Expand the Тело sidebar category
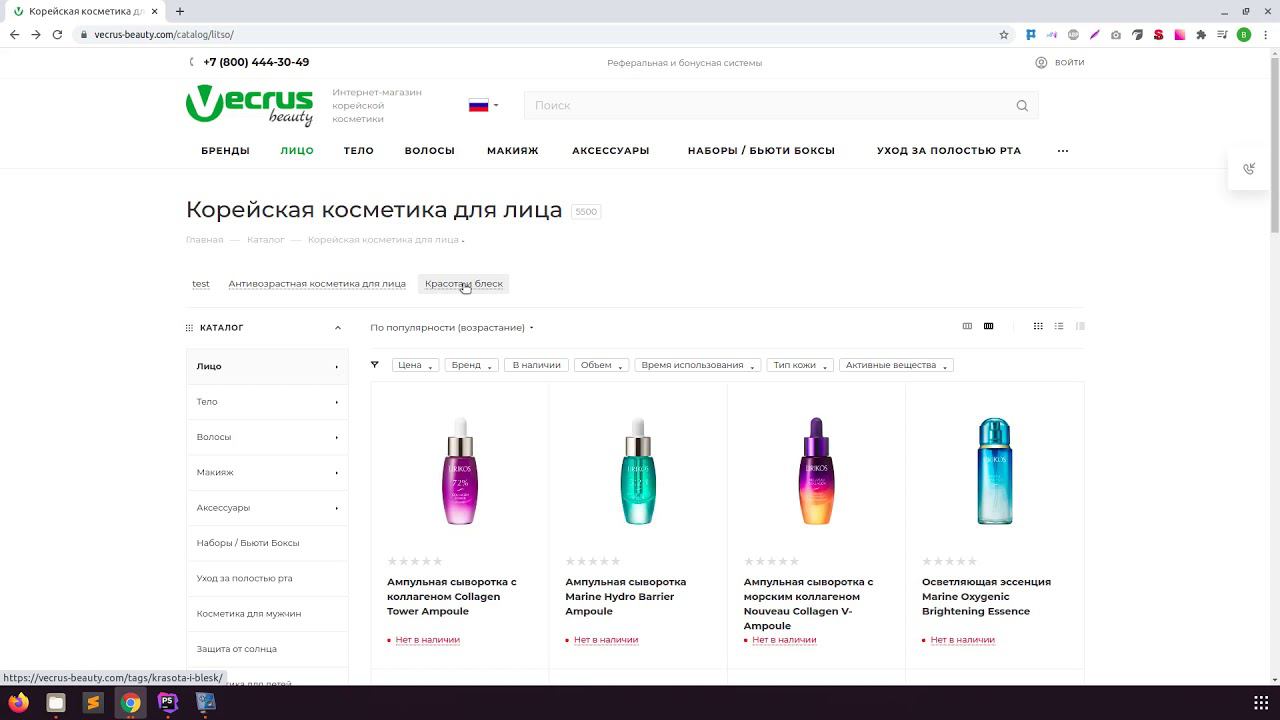Viewport: 1280px width, 720px height. pyautogui.click(x=336, y=402)
